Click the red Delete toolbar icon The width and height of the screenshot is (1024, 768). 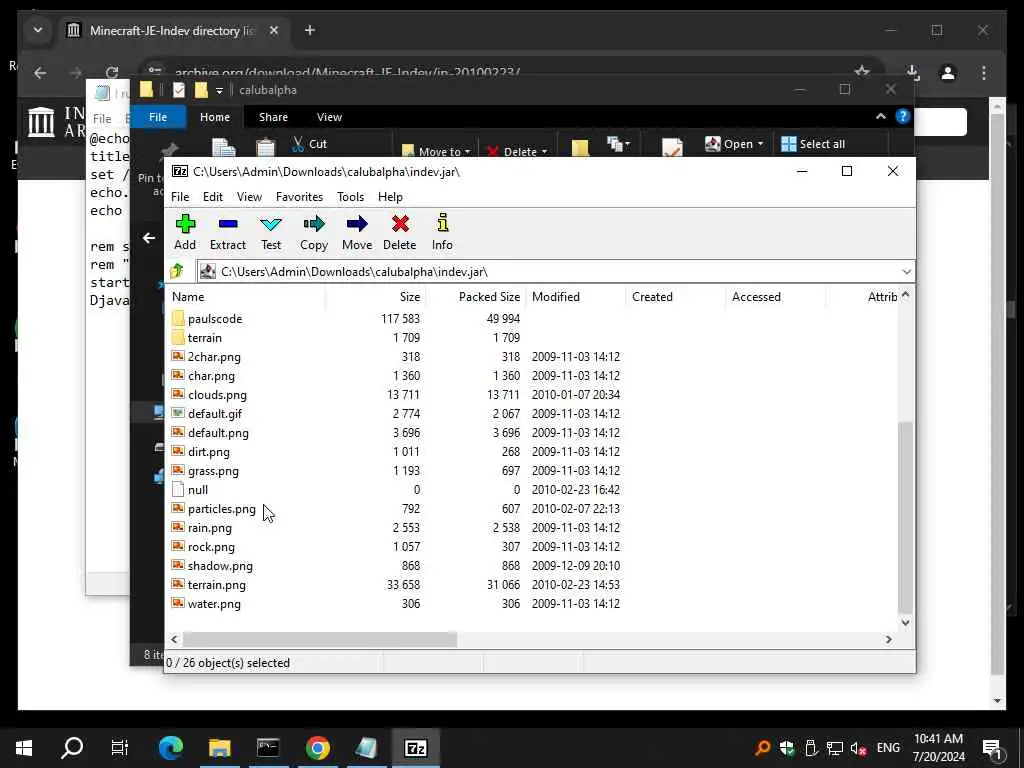pos(400,232)
